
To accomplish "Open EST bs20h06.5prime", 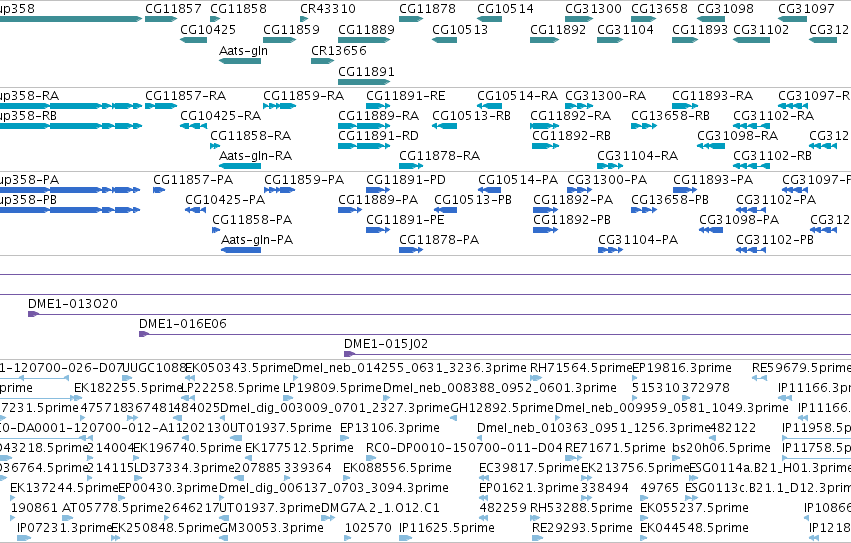I will tap(721, 448).
